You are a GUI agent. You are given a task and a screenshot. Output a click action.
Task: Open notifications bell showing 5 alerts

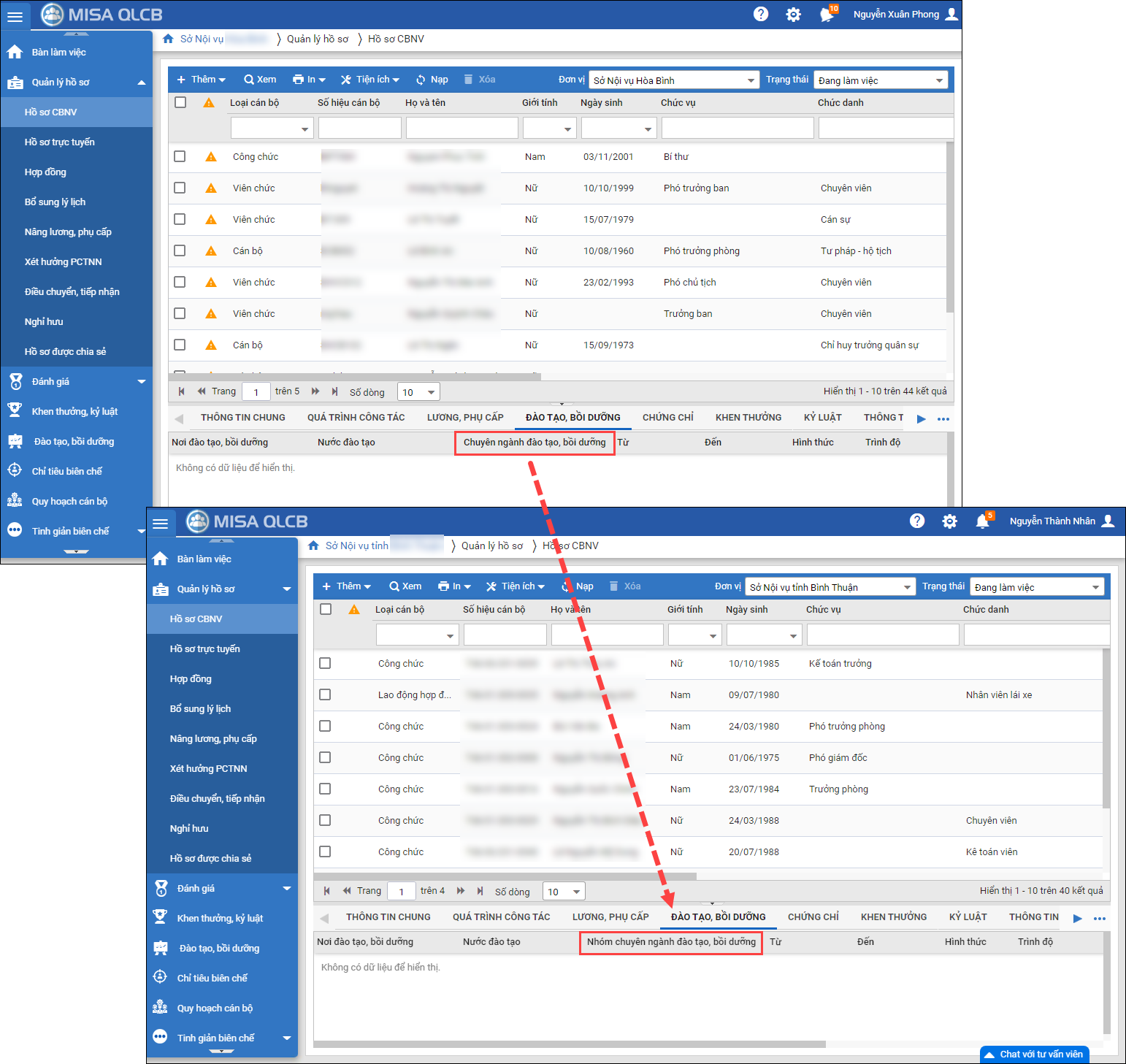click(x=983, y=521)
